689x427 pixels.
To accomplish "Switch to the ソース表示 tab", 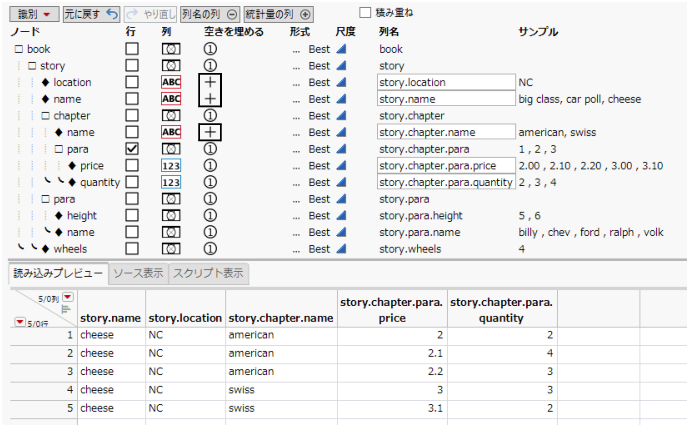I will (138, 273).
